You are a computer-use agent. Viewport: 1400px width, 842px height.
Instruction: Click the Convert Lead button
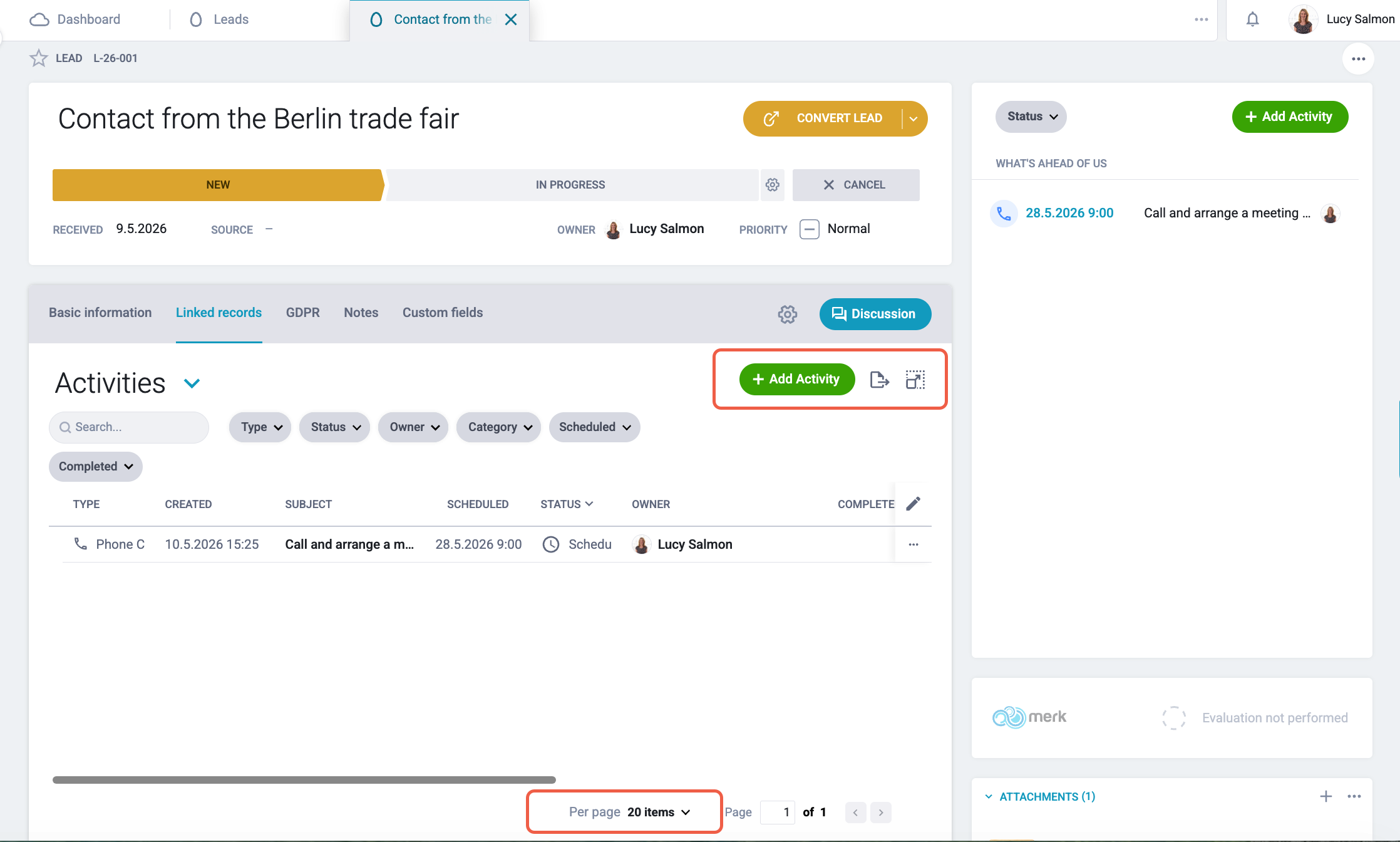(823, 118)
